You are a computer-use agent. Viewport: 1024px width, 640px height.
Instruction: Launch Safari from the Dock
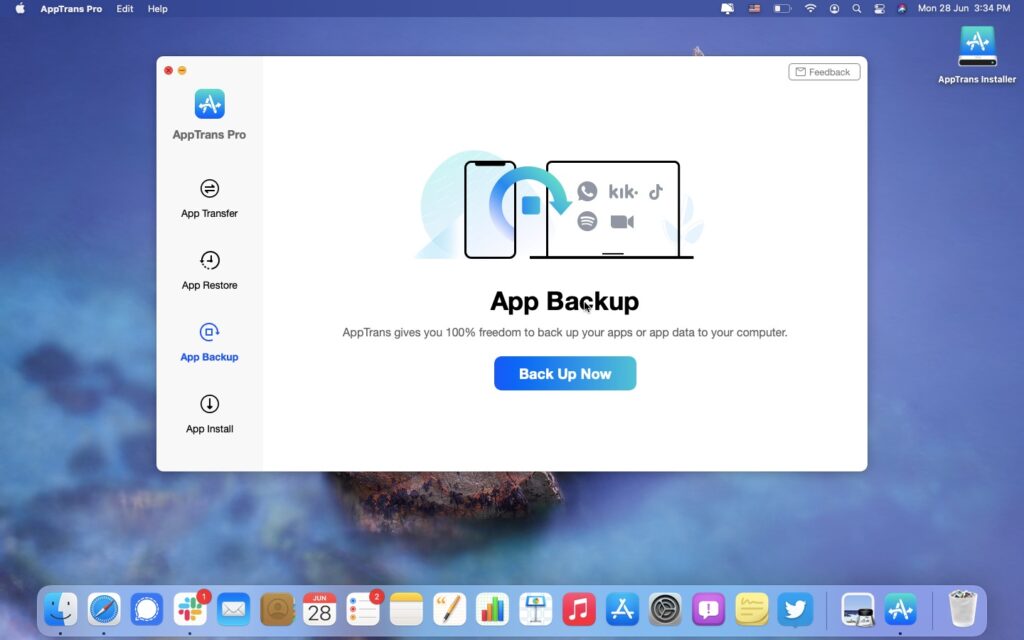click(x=103, y=608)
